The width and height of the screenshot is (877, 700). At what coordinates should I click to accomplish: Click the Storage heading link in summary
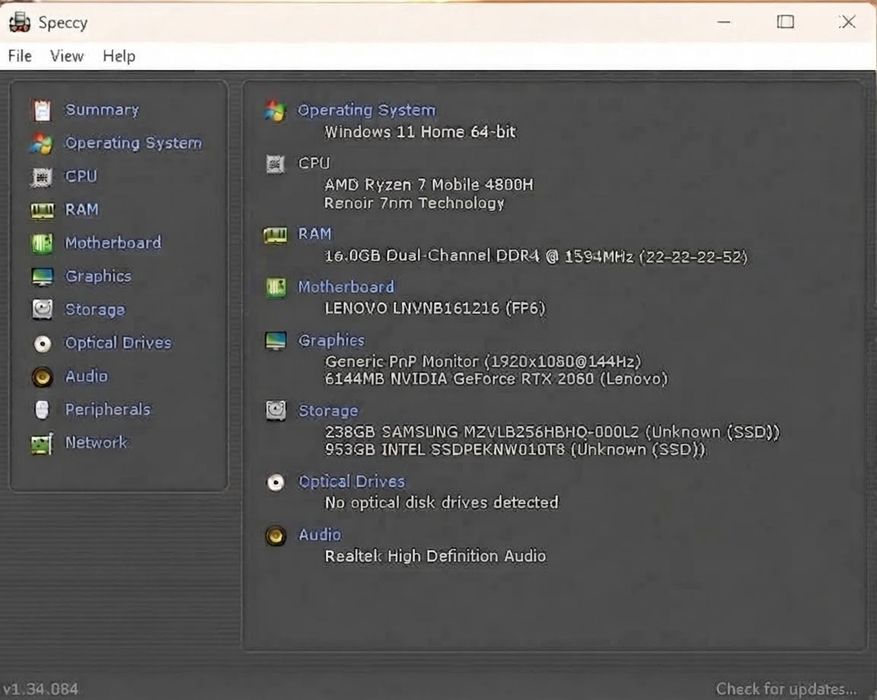pos(328,411)
